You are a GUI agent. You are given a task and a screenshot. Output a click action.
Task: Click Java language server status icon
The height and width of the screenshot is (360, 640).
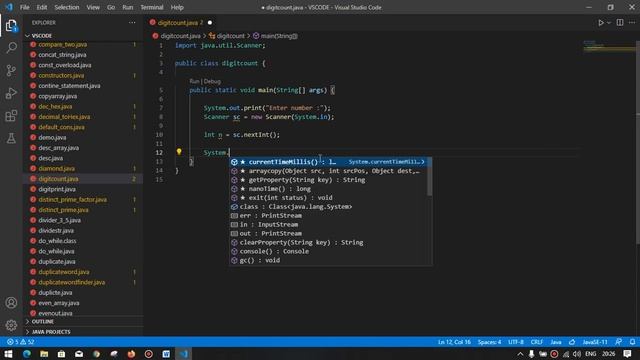coord(572,342)
